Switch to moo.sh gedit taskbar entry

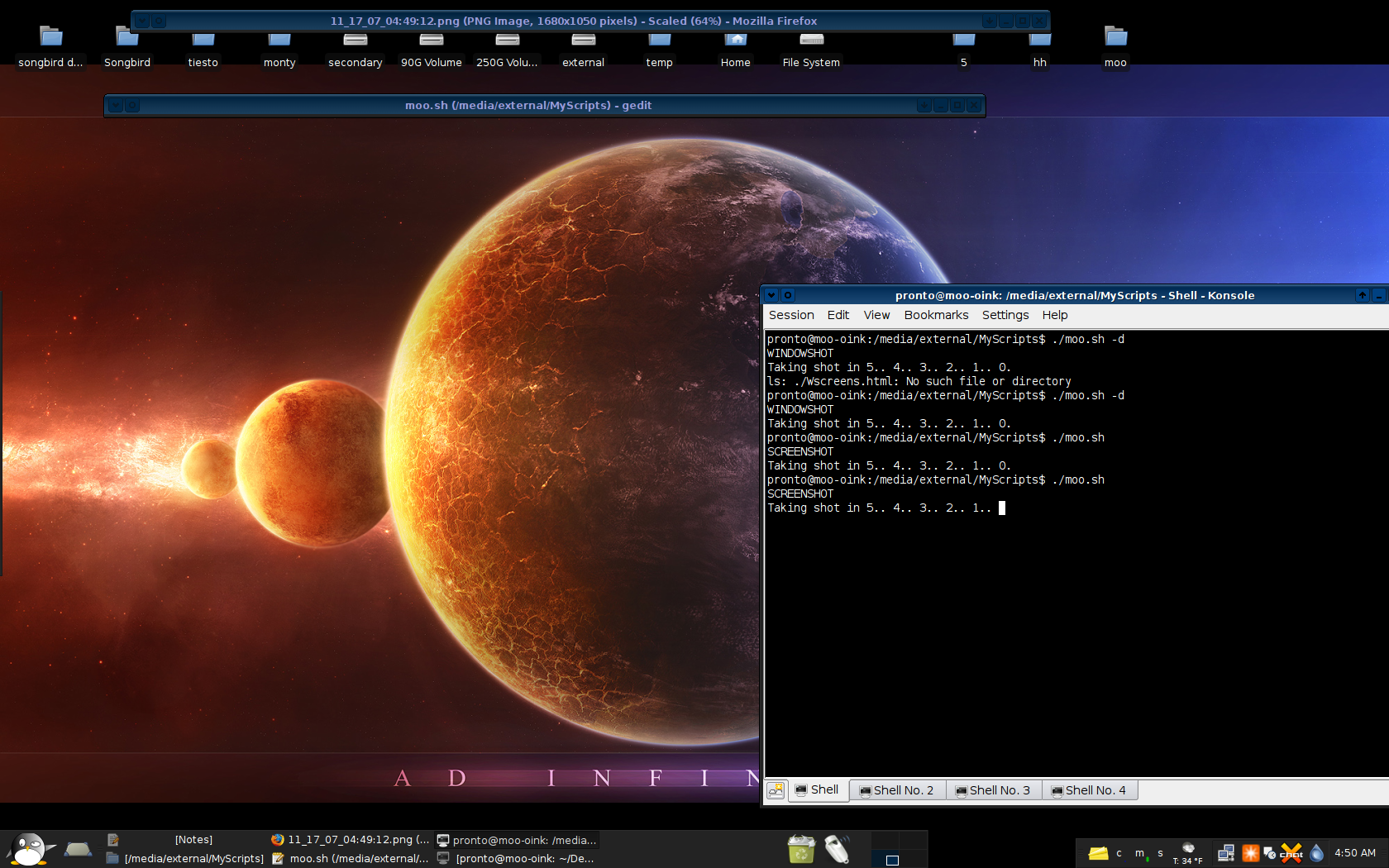(x=351, y=858)
